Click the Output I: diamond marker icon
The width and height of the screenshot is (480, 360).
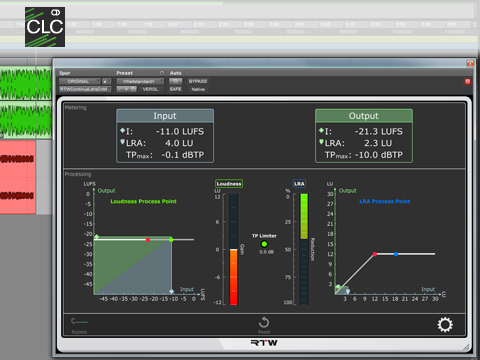click(x=321, y=130)
